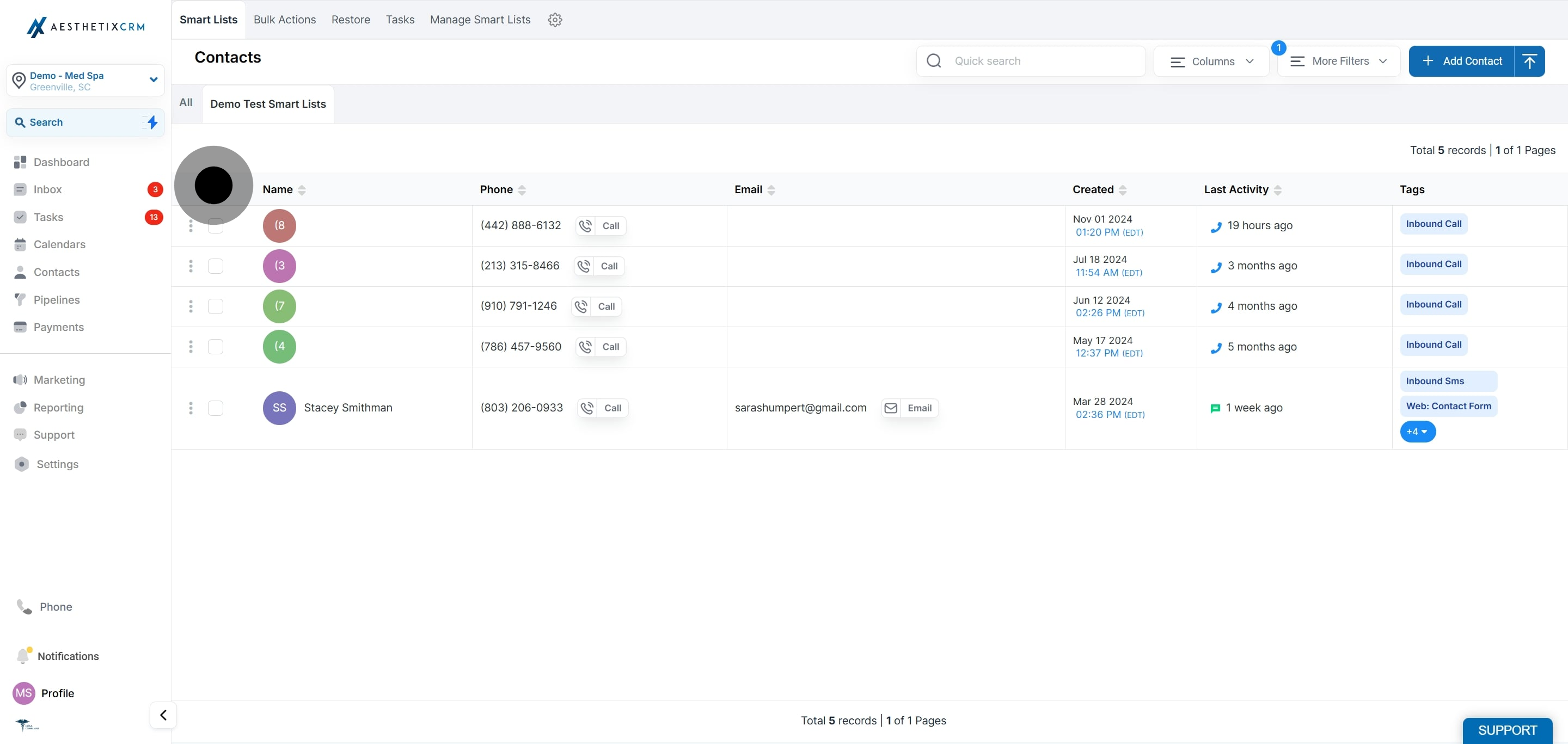This screenshot has width=1568, height=744.
Task: Select the All smart list tab
Action: 186,103
